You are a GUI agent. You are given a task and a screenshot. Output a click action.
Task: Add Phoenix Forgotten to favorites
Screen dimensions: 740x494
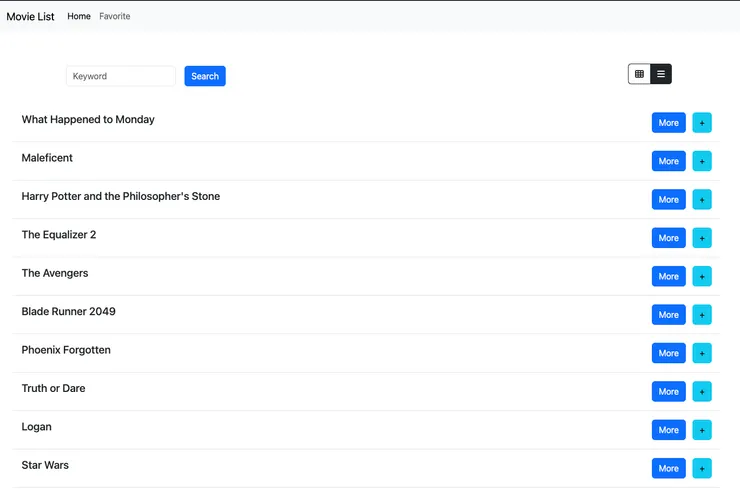coord(702,353)
